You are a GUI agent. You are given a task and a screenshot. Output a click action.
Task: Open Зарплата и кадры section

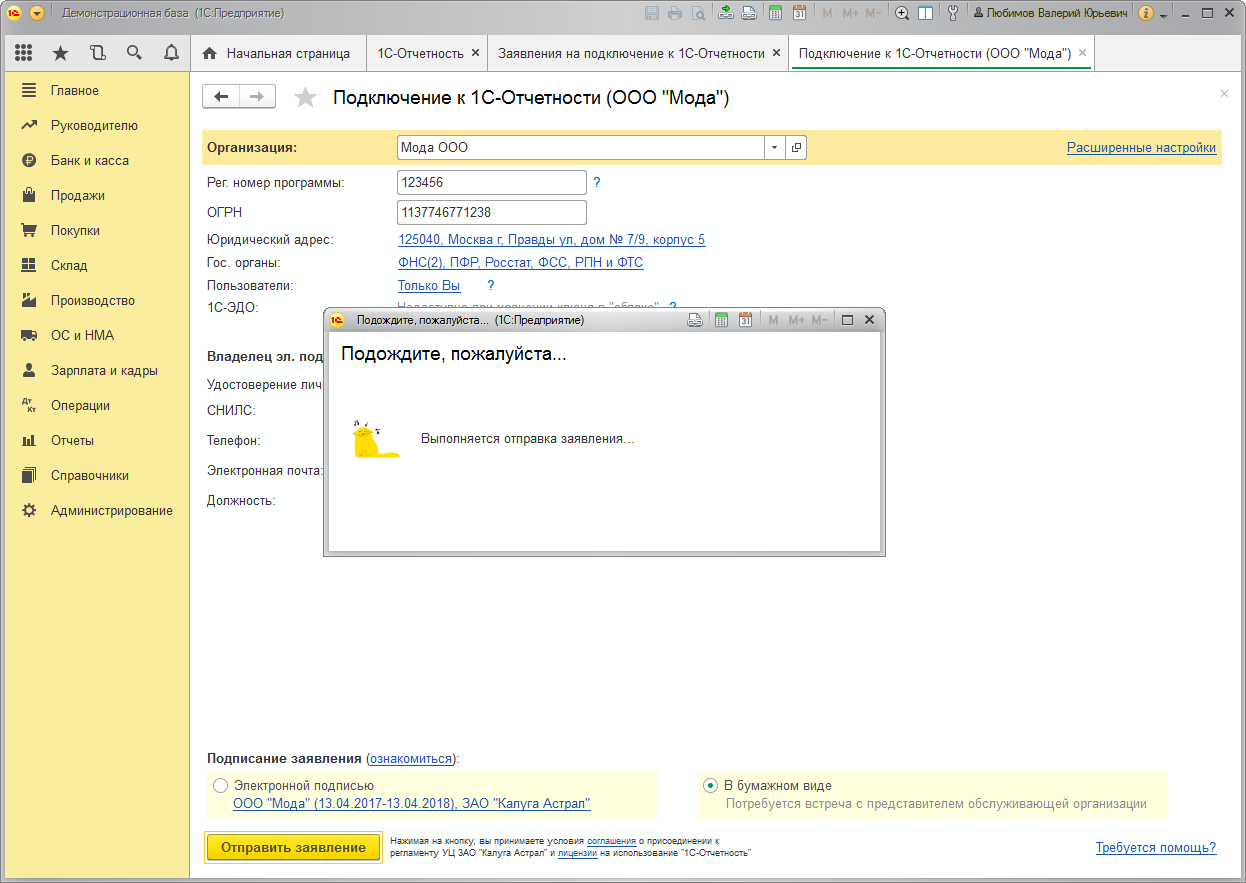tap(95, 370)
